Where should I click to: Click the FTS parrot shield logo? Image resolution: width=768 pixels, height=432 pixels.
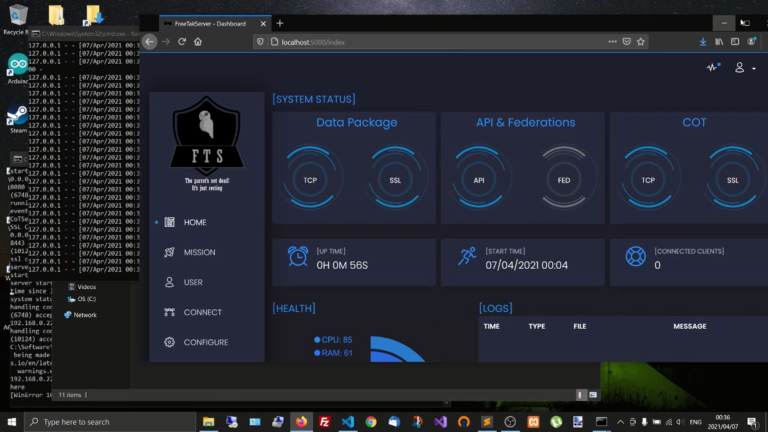pos(207,136)
